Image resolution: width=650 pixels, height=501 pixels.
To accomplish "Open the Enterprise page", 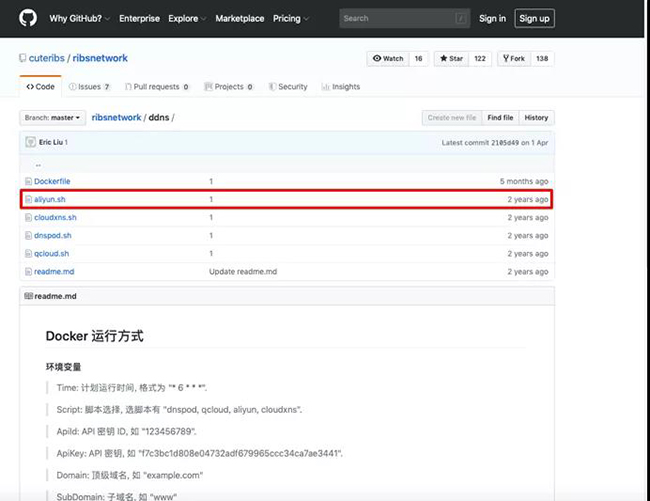I will point(139,19).
